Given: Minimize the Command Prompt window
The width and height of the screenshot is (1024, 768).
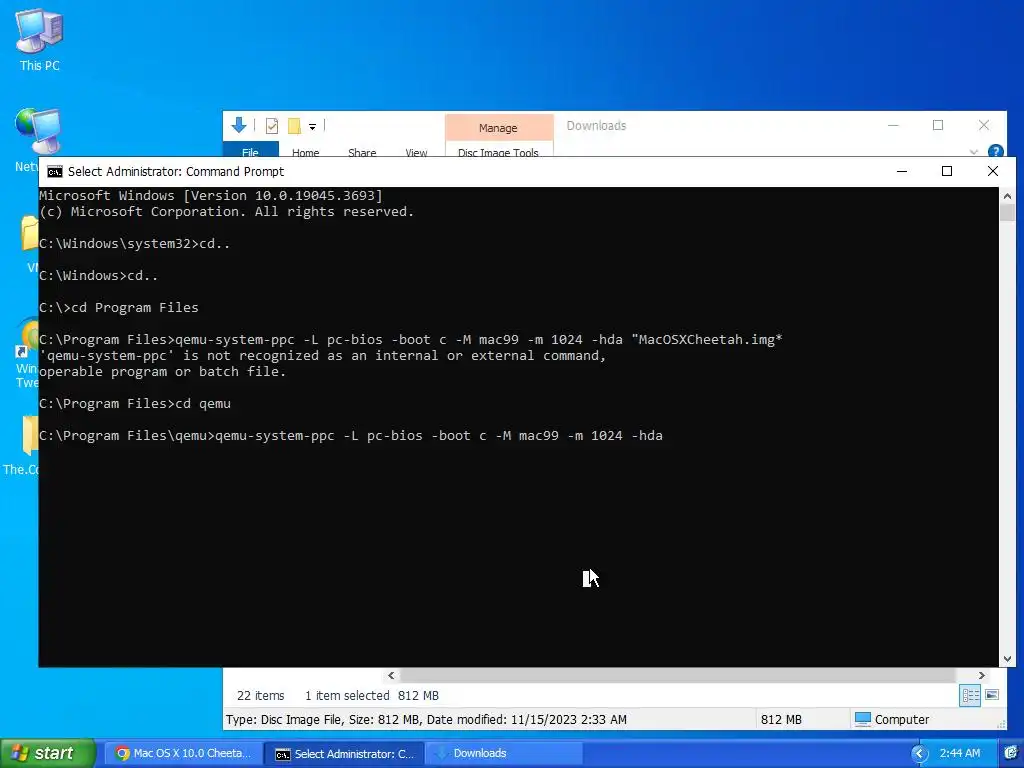Looking at the screenshot, I should click(x=902, y=171).
